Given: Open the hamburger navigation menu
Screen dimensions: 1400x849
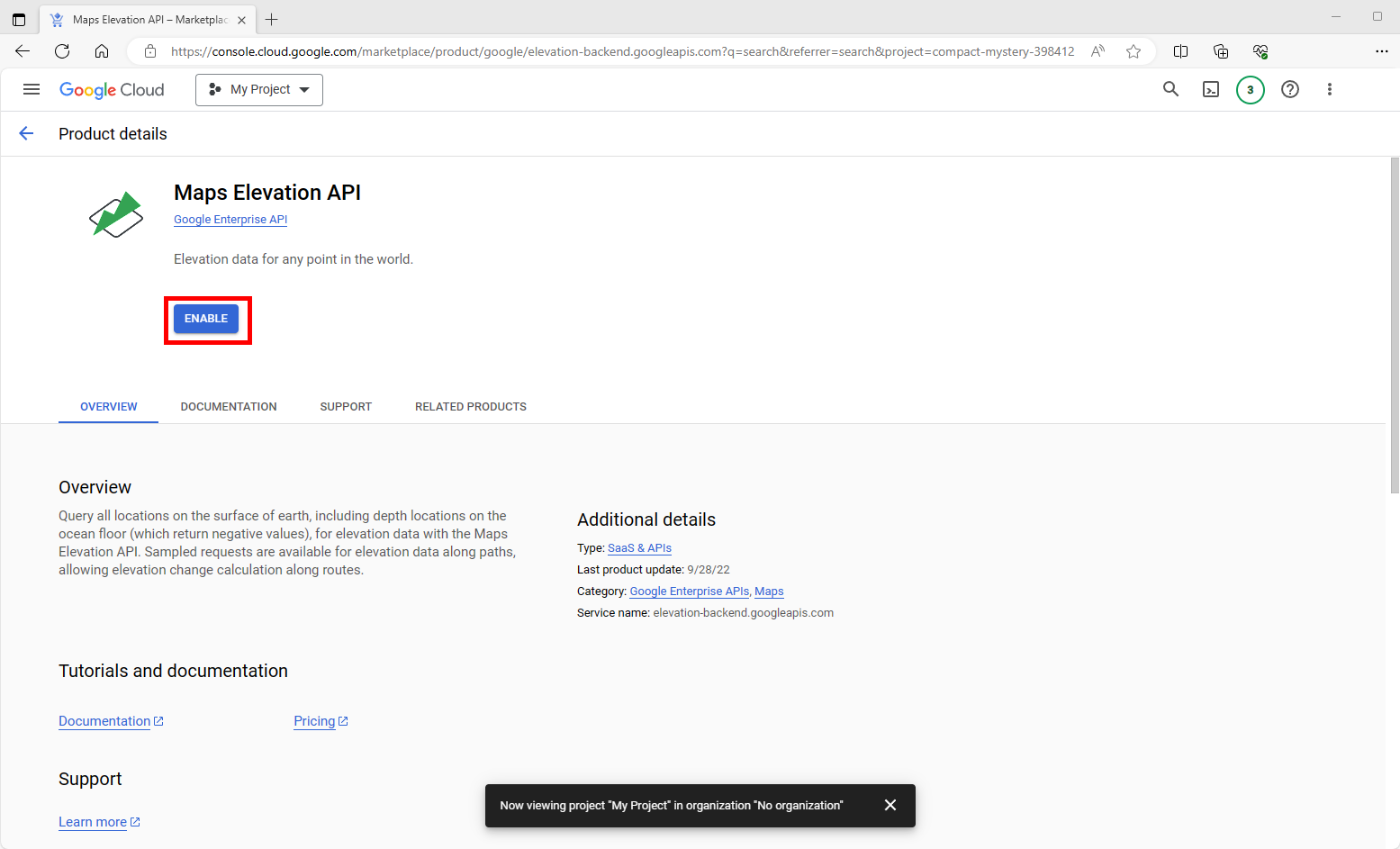Looking at the screenshot, I should 32,89.
